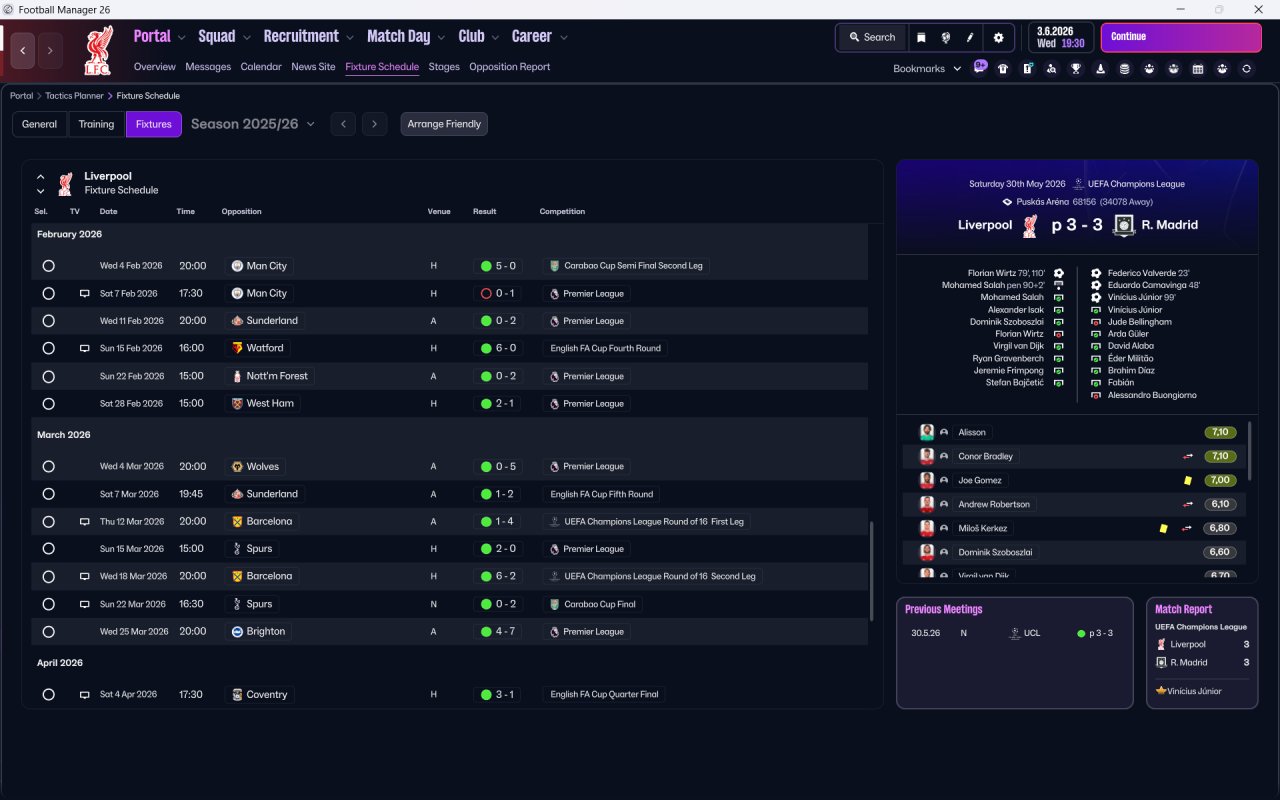Screen dimensions: 1280x800
Task: Collapse the Liverpool fixture schedule with up chevron
Action: [41, 177]
